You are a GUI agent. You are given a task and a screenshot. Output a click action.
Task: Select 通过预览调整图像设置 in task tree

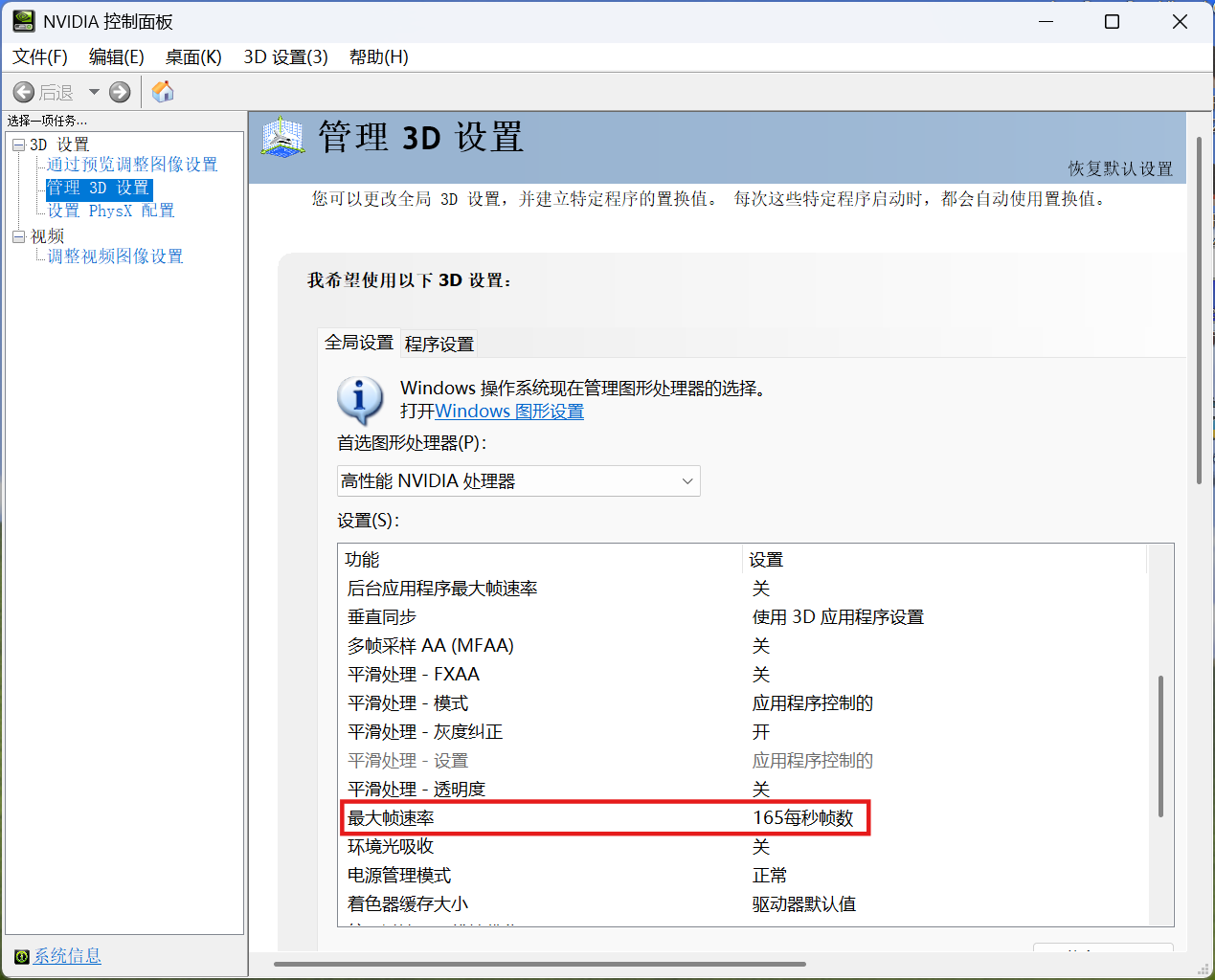pos(132,165)
